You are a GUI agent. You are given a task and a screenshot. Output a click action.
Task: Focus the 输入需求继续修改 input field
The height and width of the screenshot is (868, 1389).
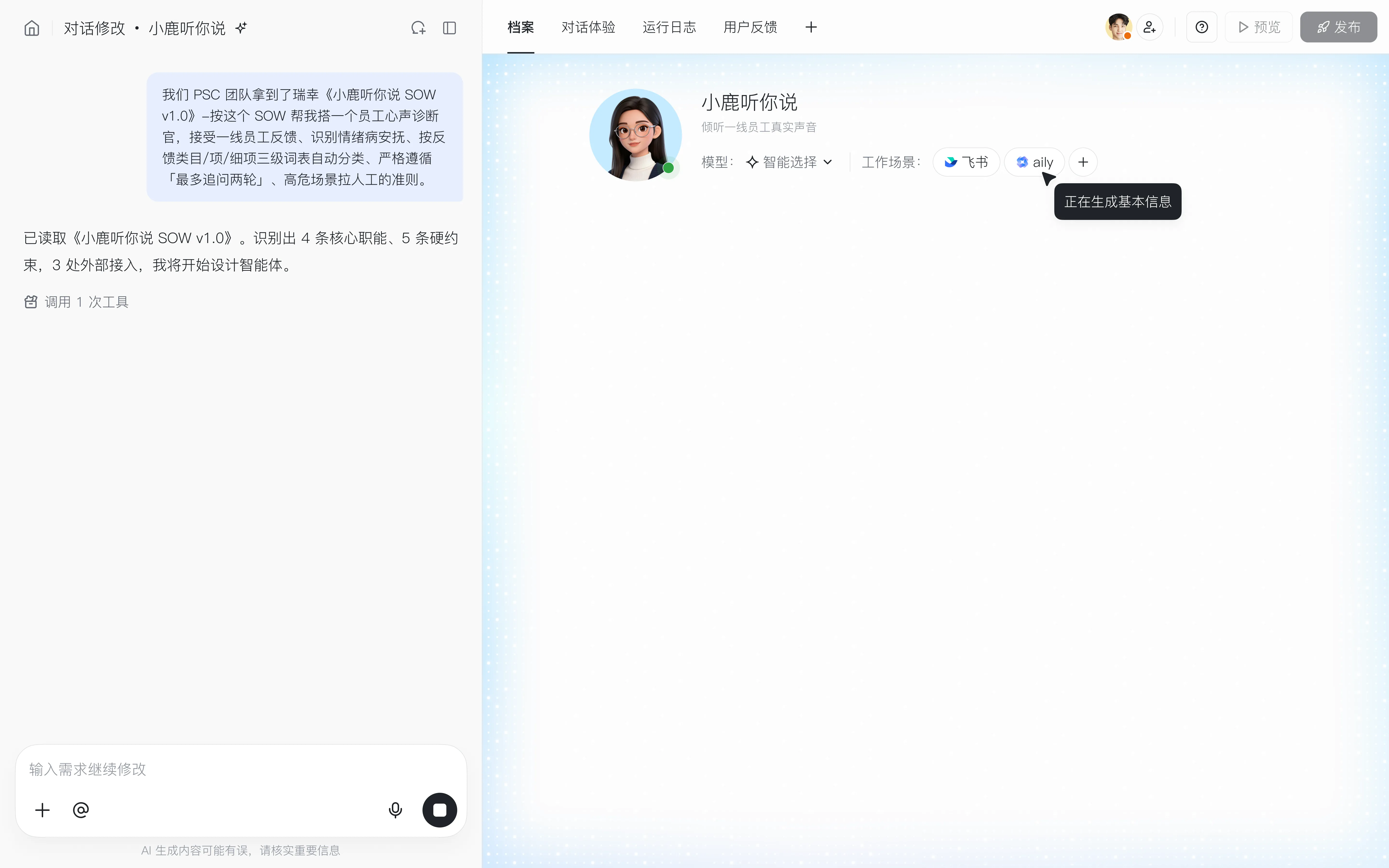pos(241,769)
